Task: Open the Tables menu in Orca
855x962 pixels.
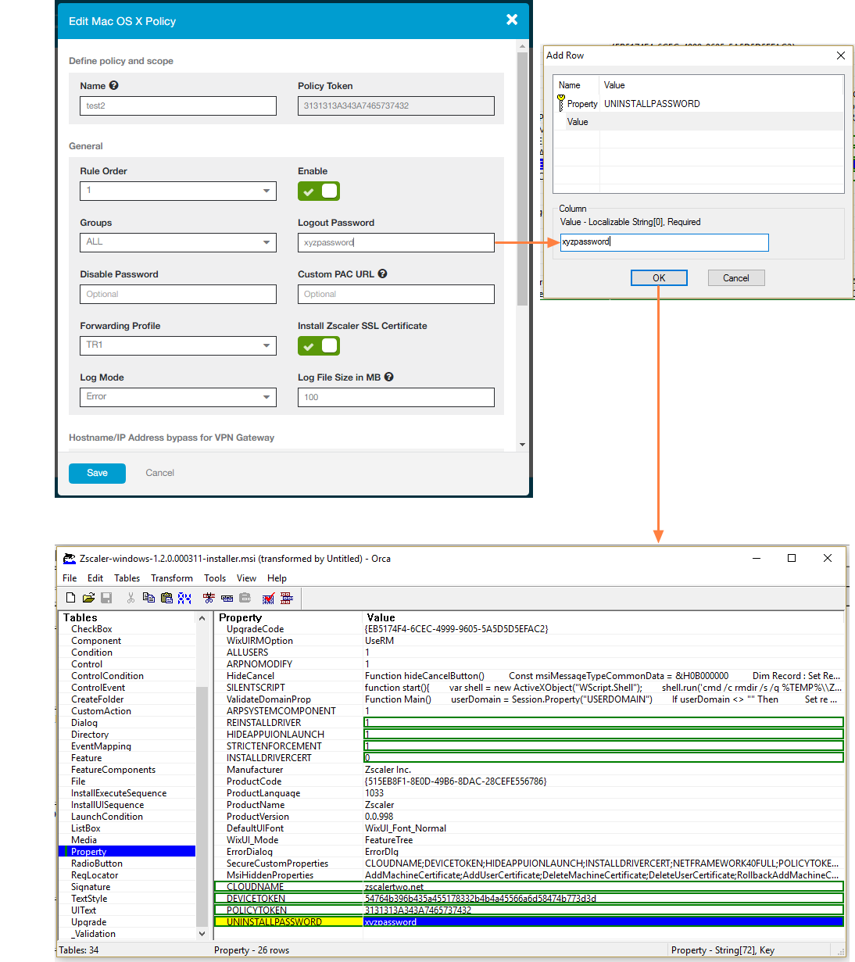Action: point(127,578)
